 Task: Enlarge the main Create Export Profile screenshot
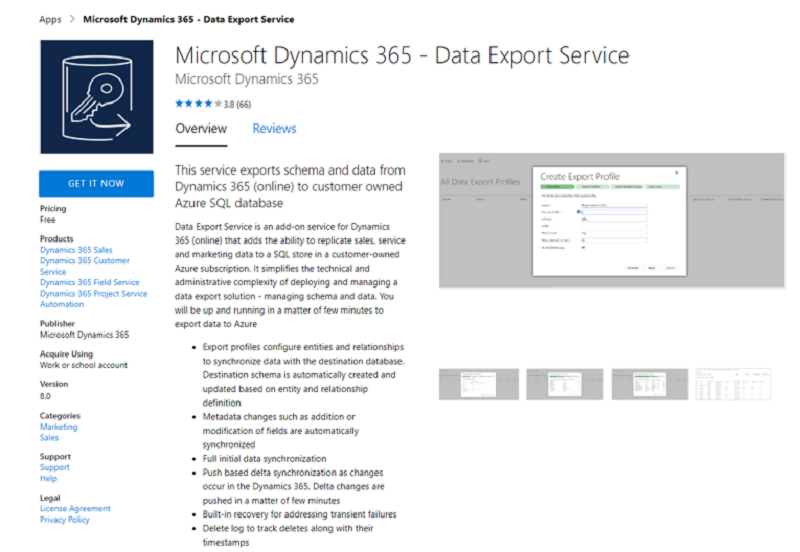tap(611, 221)
